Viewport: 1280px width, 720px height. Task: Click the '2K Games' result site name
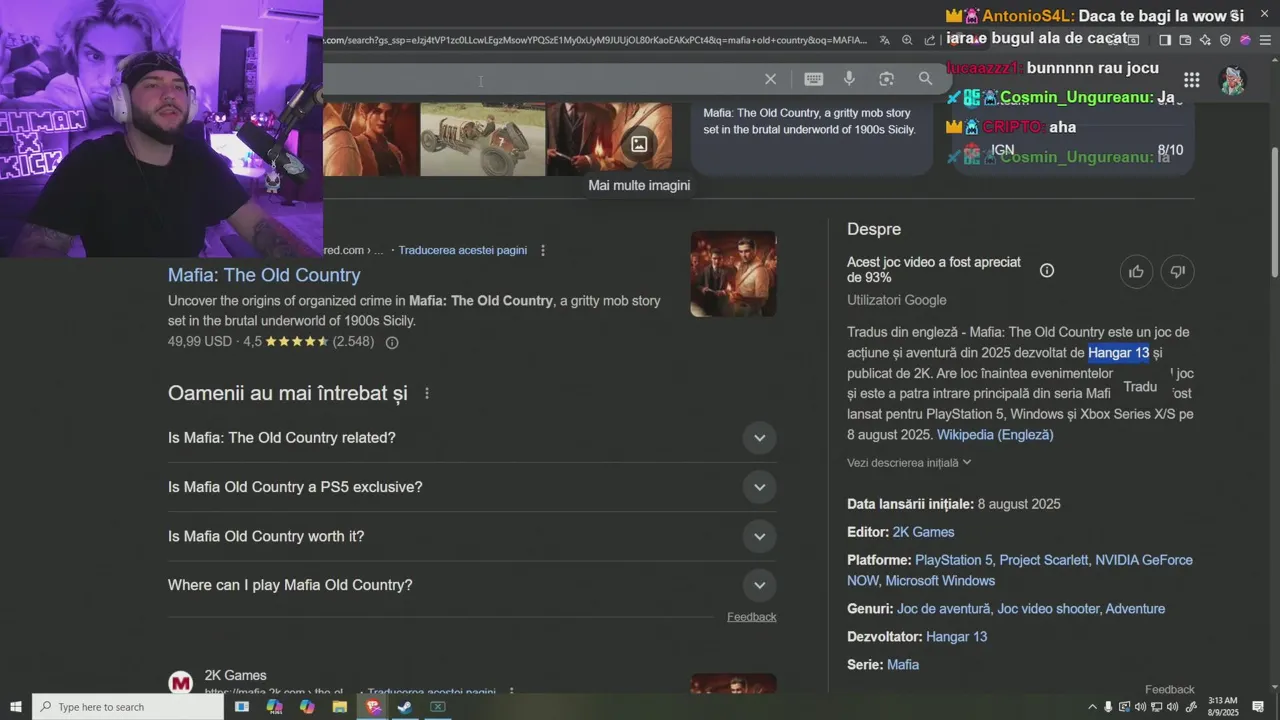pyautogui.click(x=235, y=676)
